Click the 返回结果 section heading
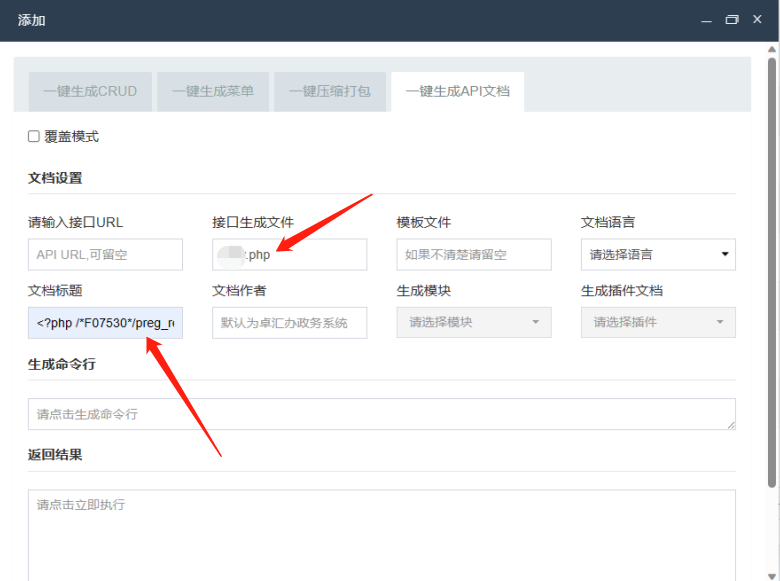Image resolution: width=780 pixels, height=581 pixels. coord(55,455)
